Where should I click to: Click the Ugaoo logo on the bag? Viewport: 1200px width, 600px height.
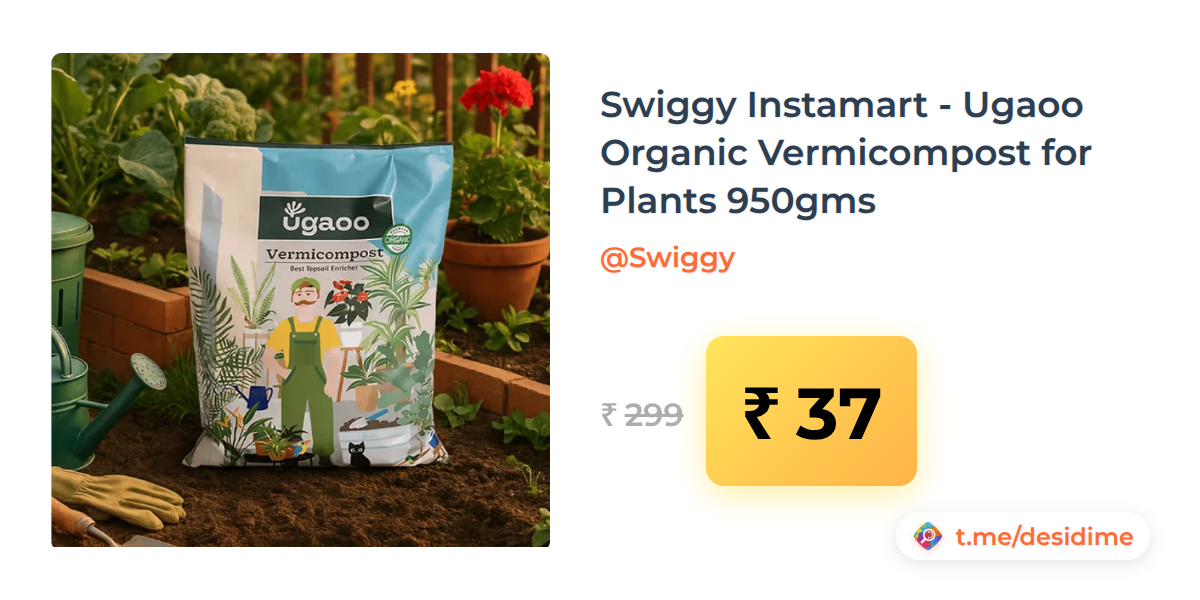(x=313, y=220)
